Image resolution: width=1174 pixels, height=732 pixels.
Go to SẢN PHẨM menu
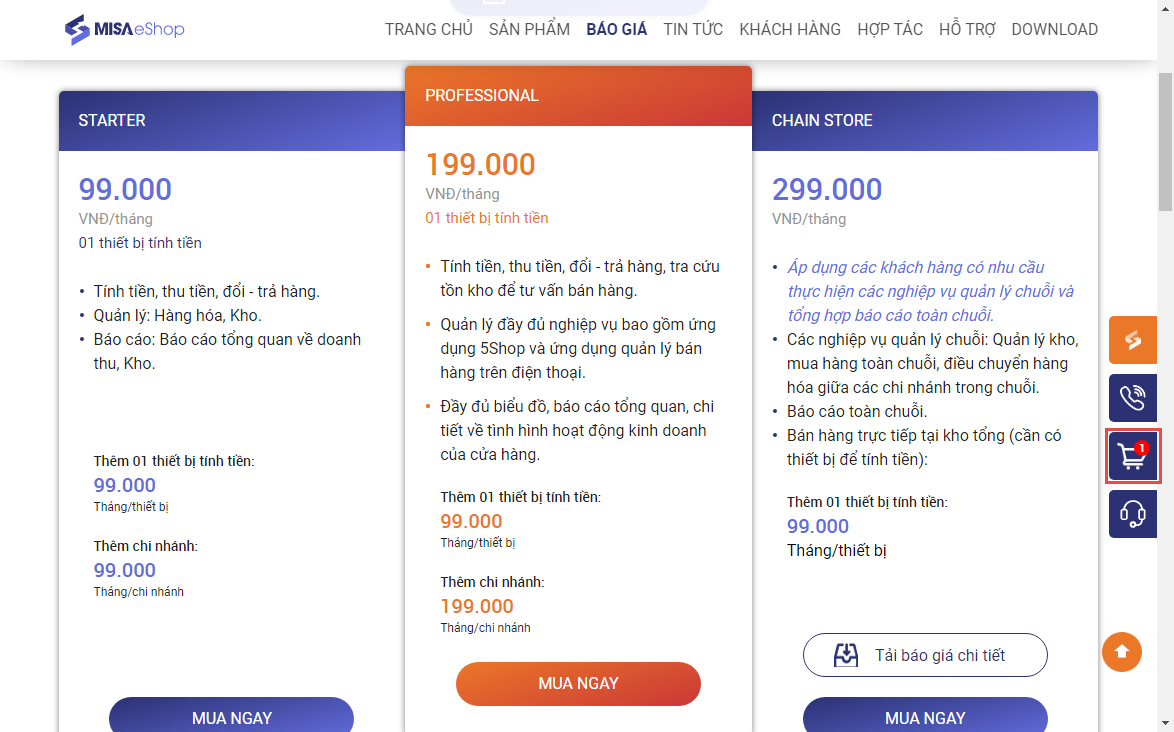(x=529, y=29)
